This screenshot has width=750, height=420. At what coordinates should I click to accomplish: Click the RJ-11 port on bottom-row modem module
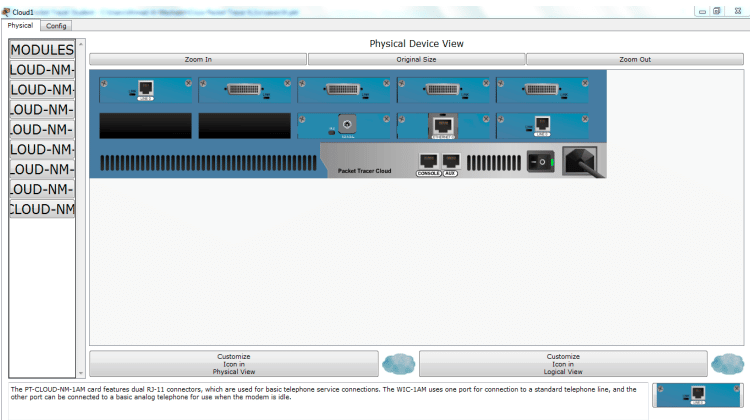coord(542,125)
